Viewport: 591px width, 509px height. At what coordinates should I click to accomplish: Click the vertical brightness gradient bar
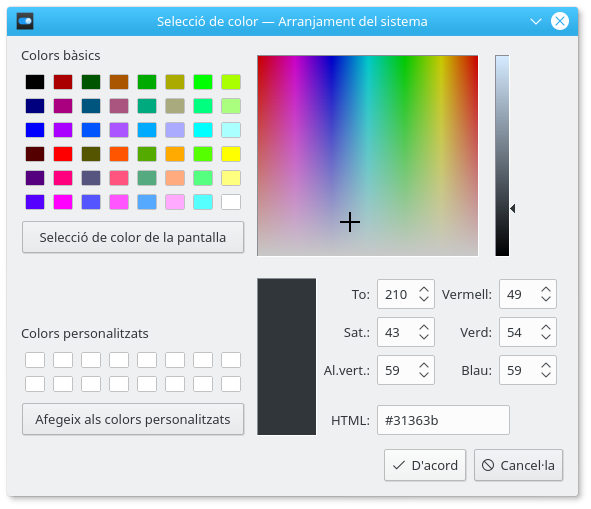[502, 156]
